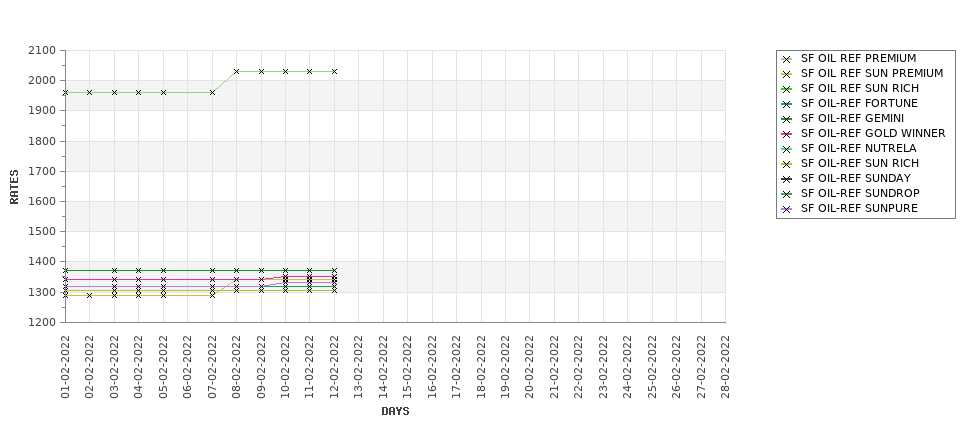The height and width of the screenshot is (429, 975).
Task: Click the 1300 value on the rates axis
Action: [42, 292]
